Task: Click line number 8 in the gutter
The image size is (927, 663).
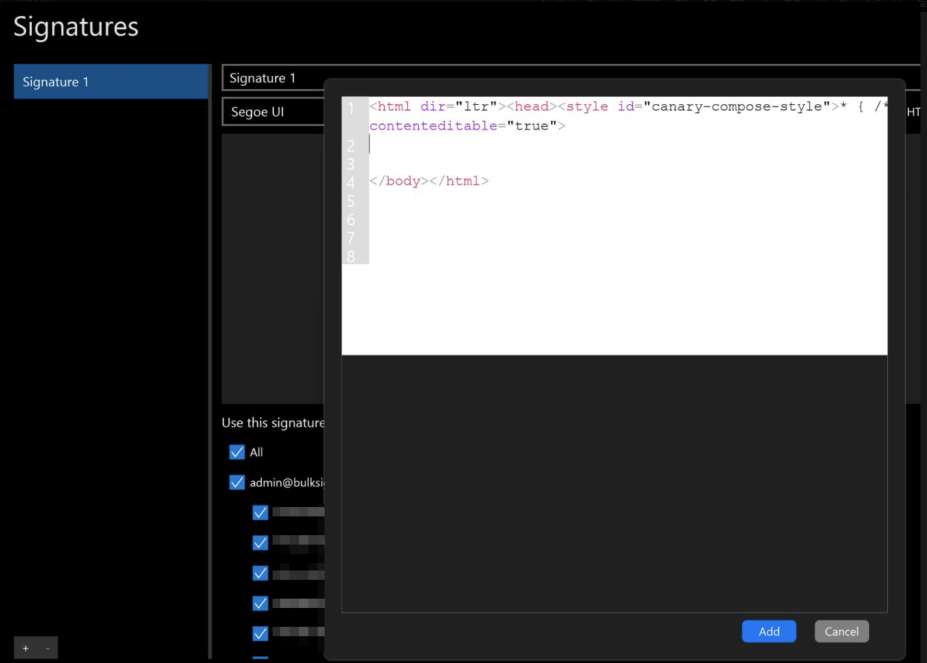Action: 351,256
